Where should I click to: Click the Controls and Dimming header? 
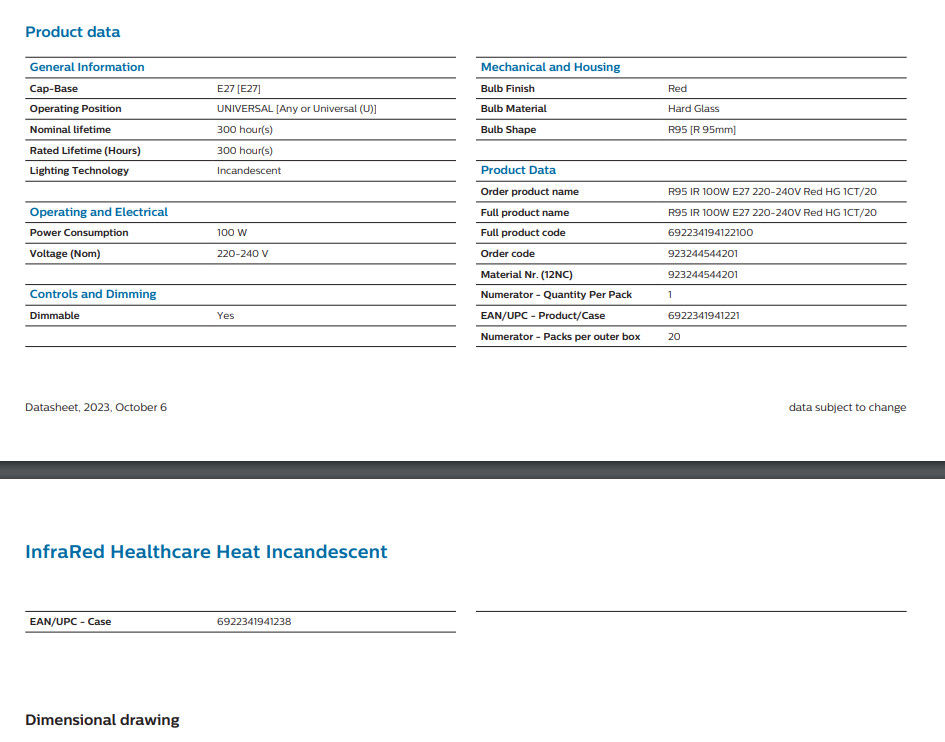(x=93, y=294)
